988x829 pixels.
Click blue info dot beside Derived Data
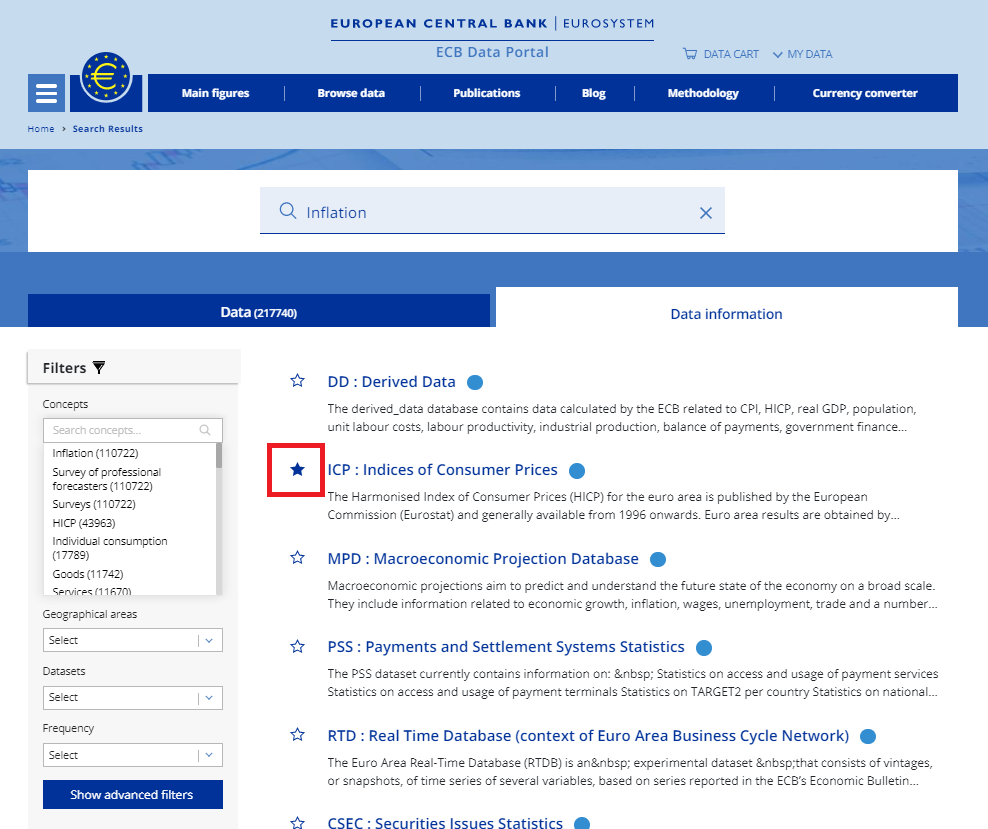[475, 383]
